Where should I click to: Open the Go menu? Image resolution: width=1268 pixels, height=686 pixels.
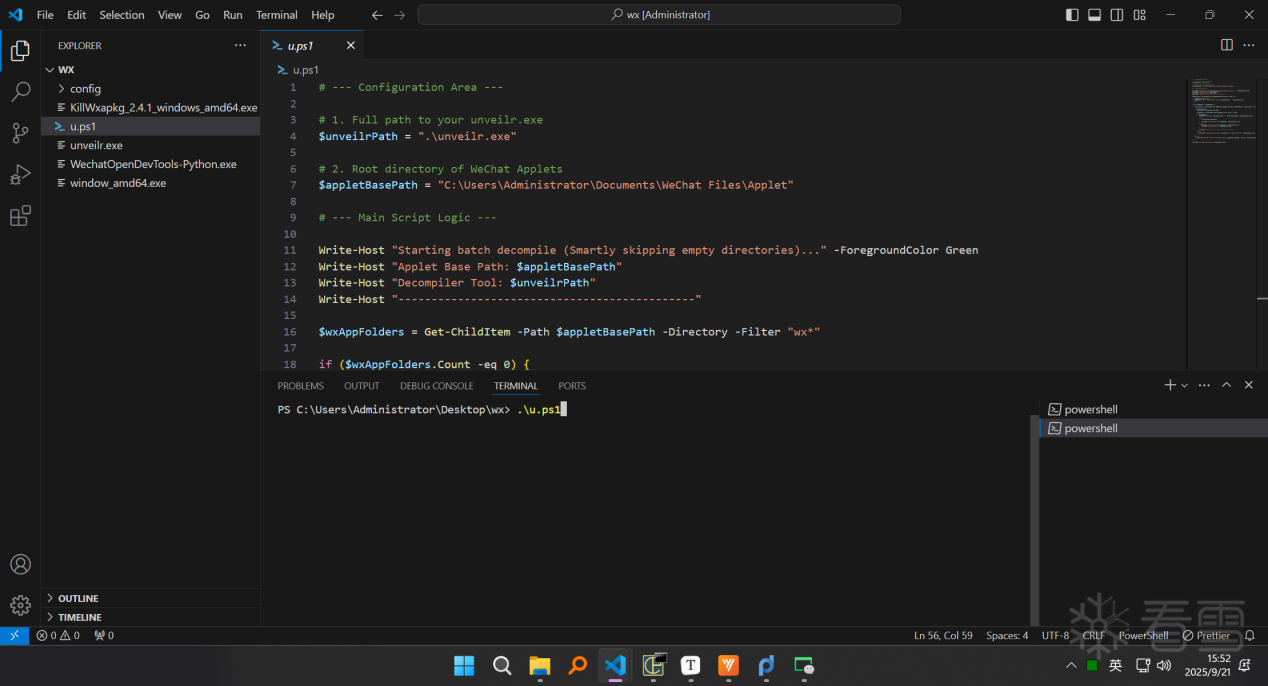203,15
